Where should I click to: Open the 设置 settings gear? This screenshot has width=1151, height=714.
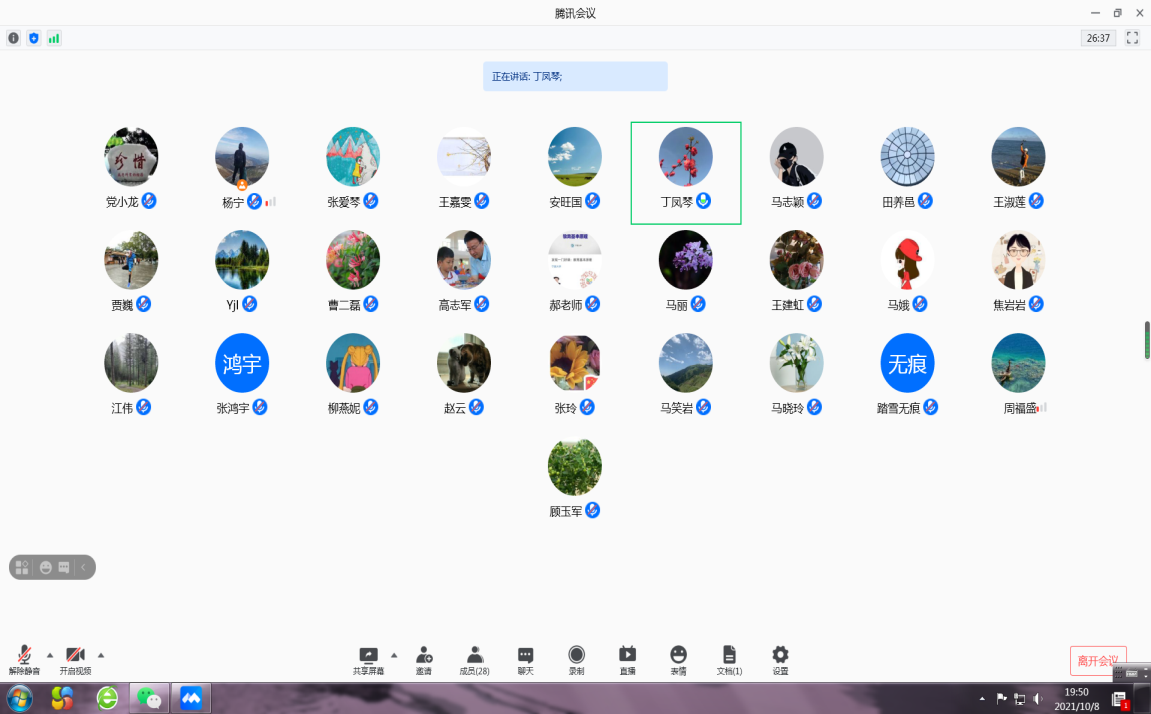[780, 656]
